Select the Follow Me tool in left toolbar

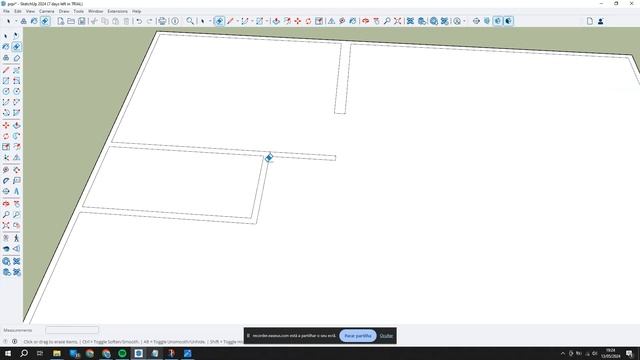[16, 136]
